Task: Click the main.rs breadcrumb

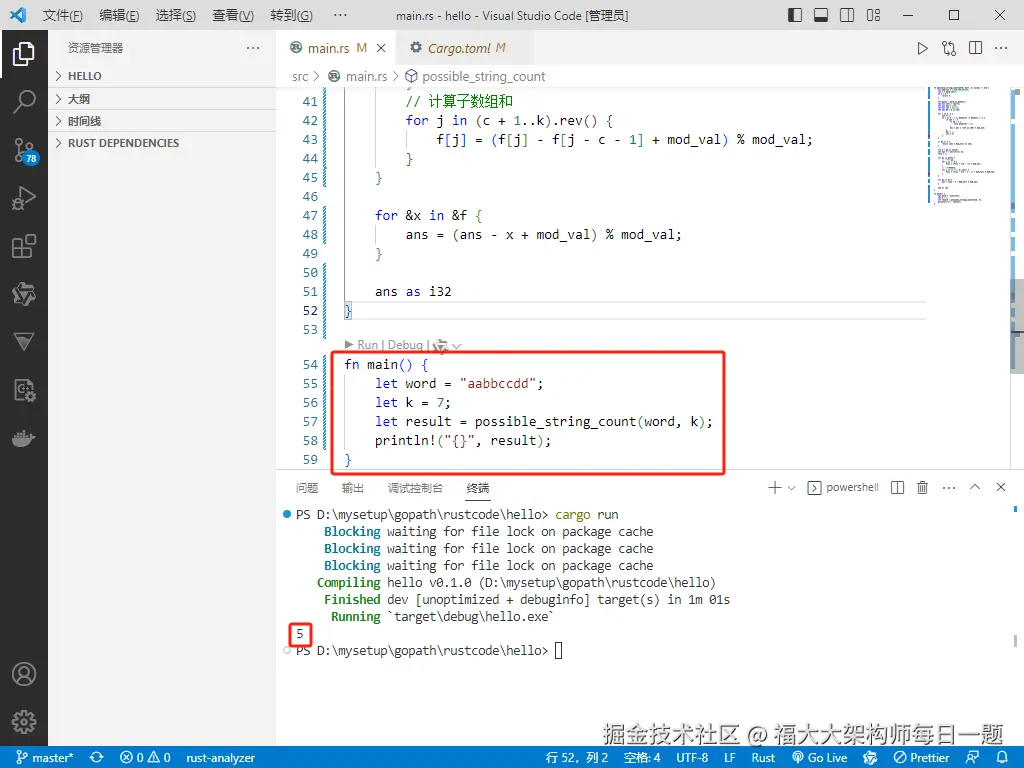Action: click(x=366, y=76)
